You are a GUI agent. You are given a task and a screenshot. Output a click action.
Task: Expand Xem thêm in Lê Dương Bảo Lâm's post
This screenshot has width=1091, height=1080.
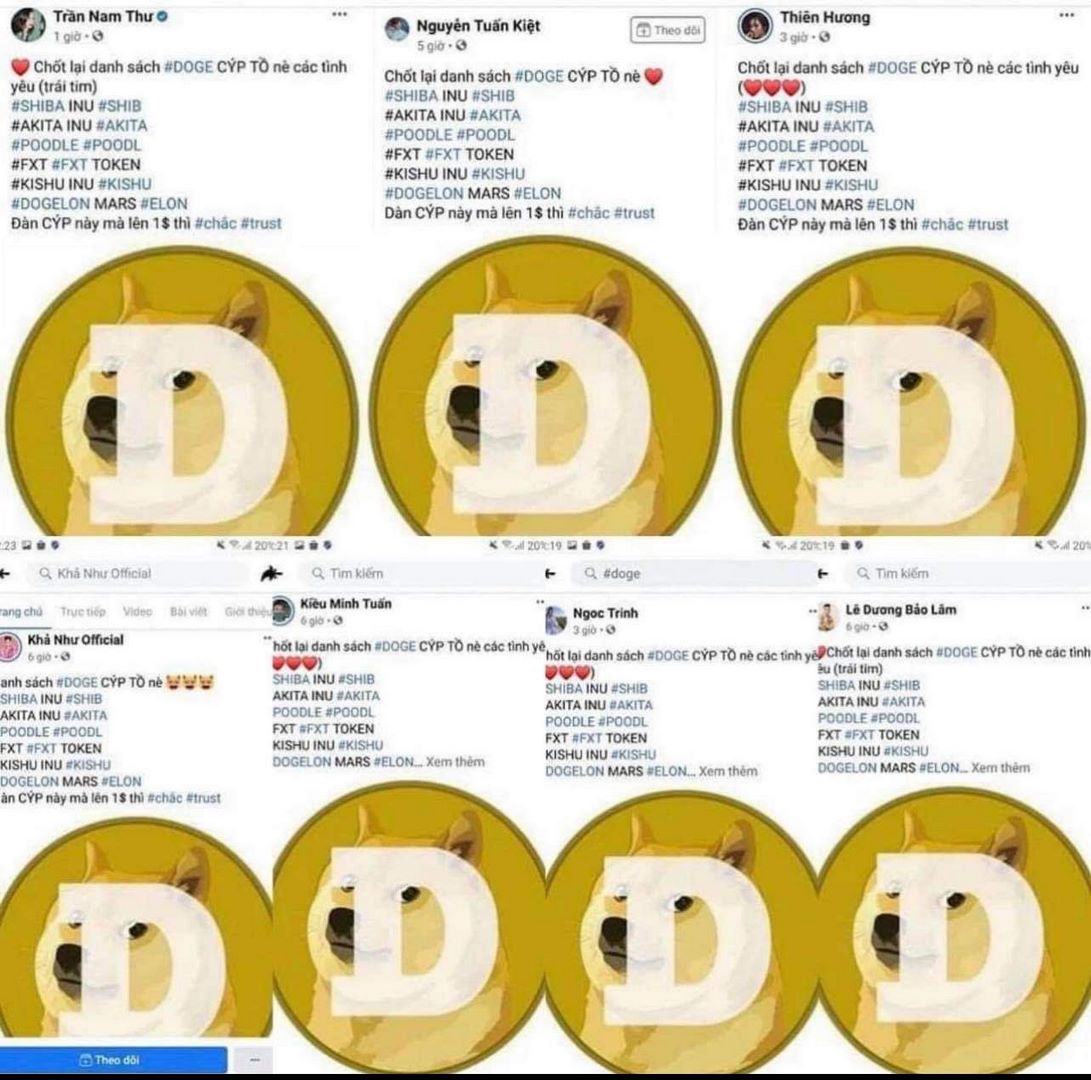[x=1001, y=768]
